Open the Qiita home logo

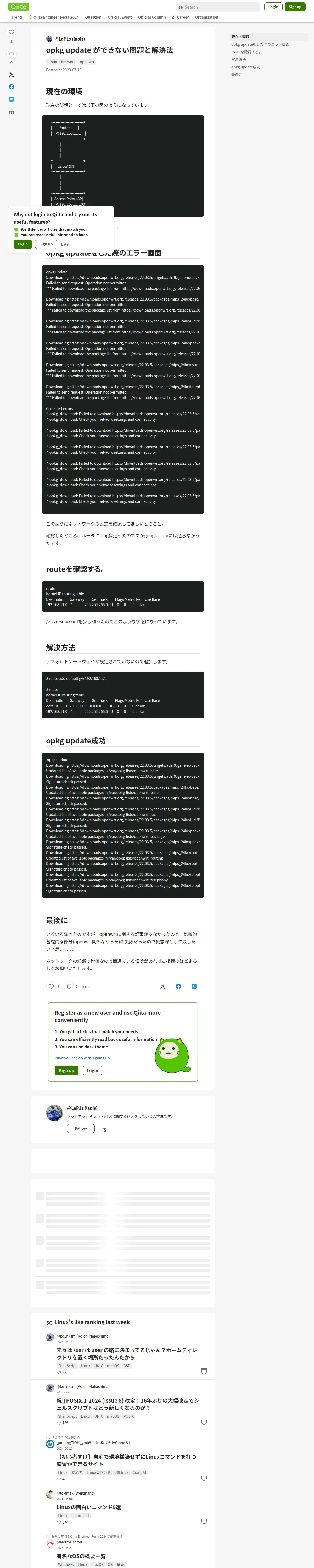[x=19, y=7]
